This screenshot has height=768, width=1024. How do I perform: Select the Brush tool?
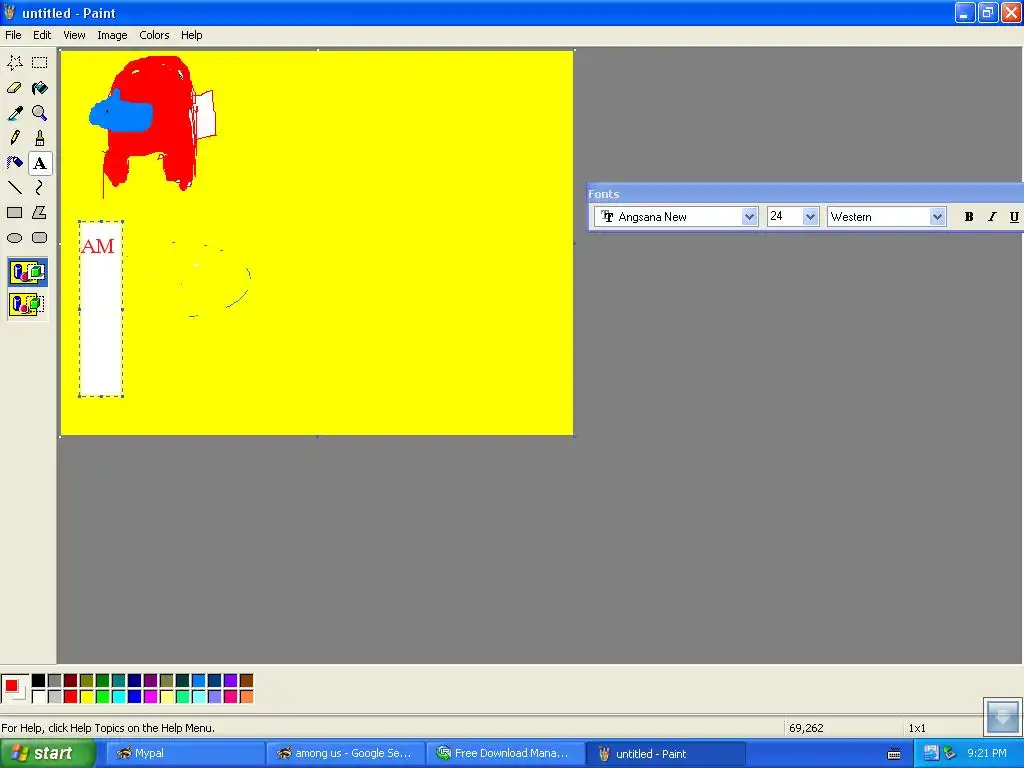tap(40, 138)
